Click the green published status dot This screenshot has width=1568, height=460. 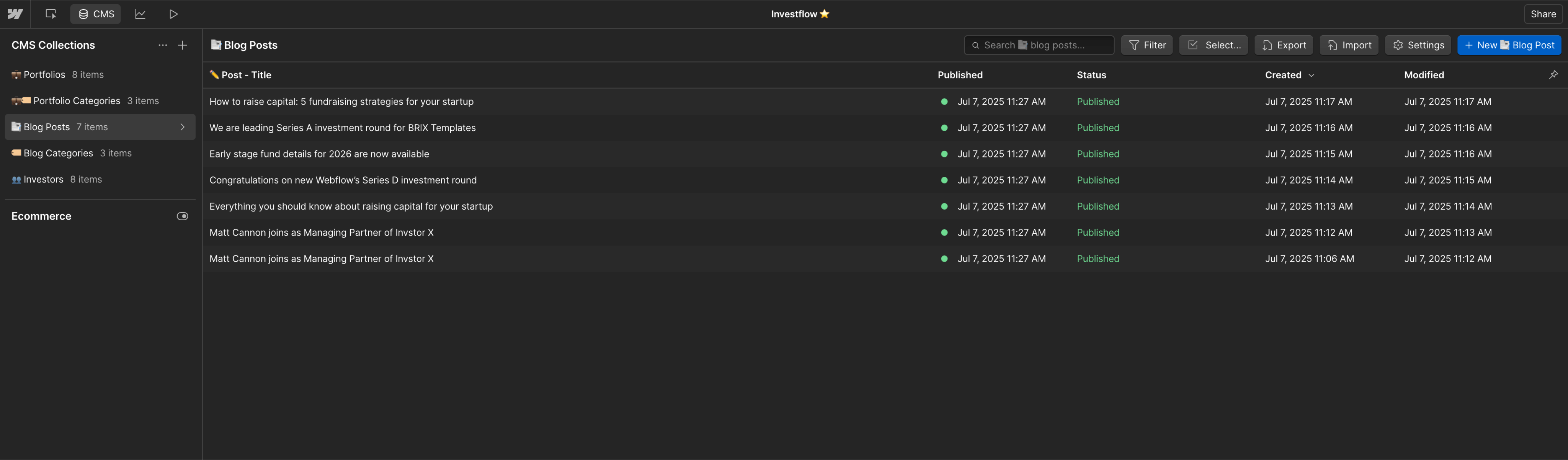tap(944, 102)
